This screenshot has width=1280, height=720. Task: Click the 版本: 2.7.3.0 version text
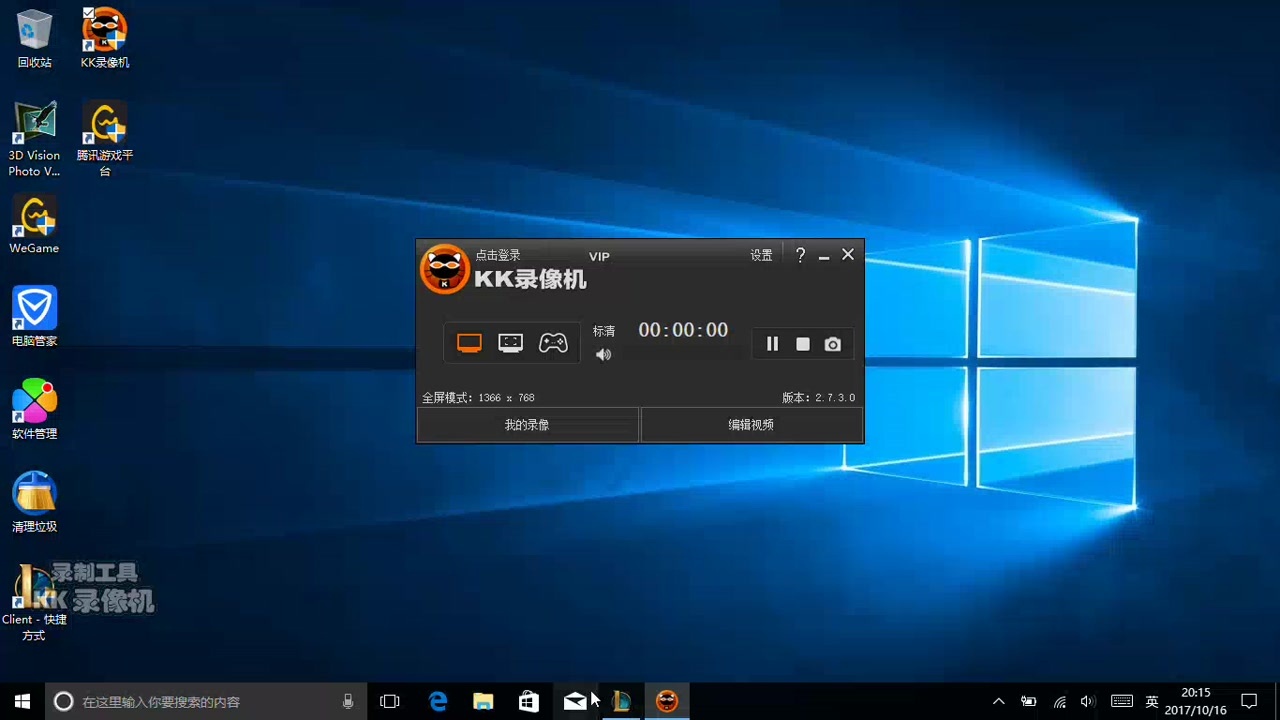(818, 398)
